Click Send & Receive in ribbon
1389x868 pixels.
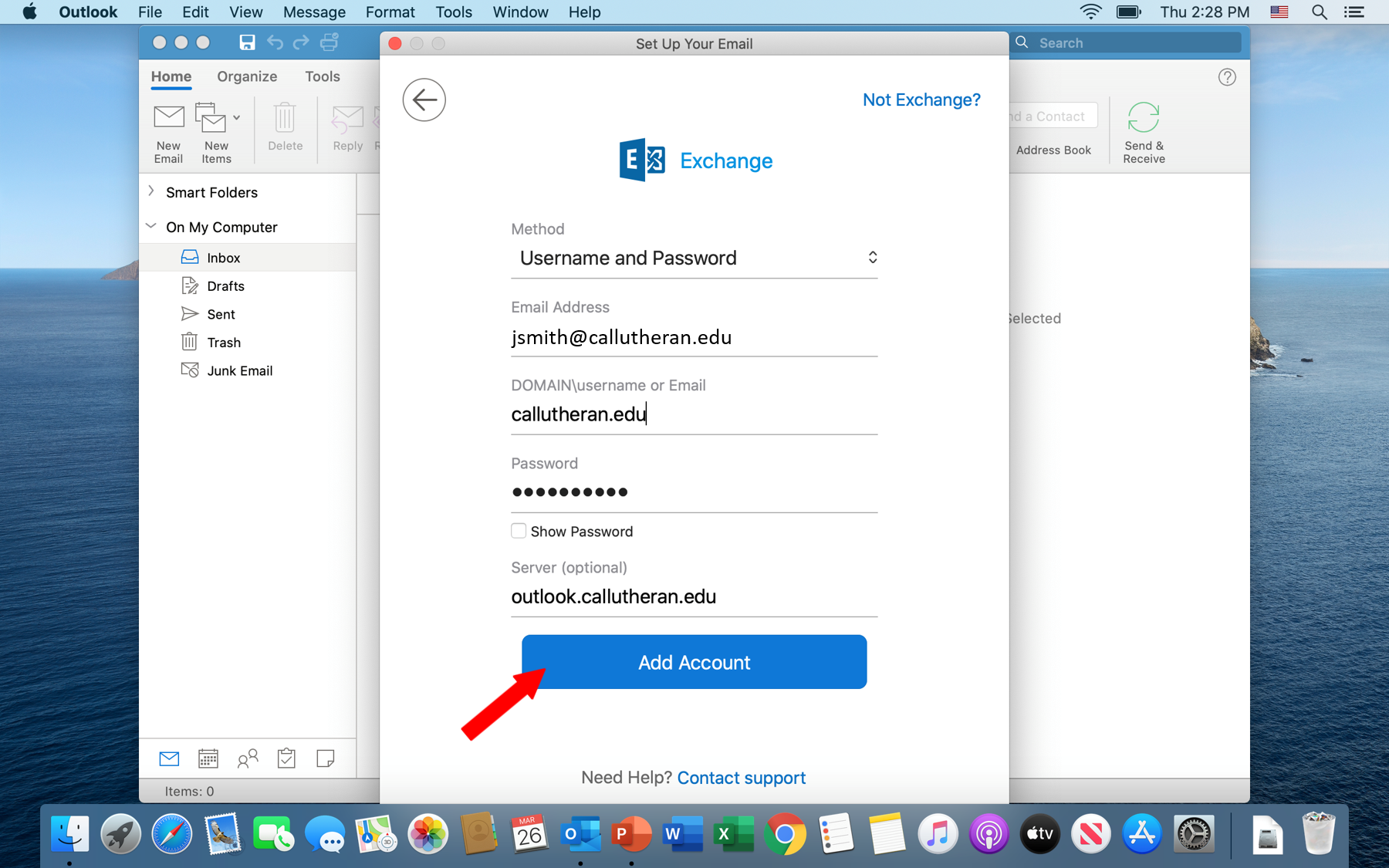click(1144, 133)
